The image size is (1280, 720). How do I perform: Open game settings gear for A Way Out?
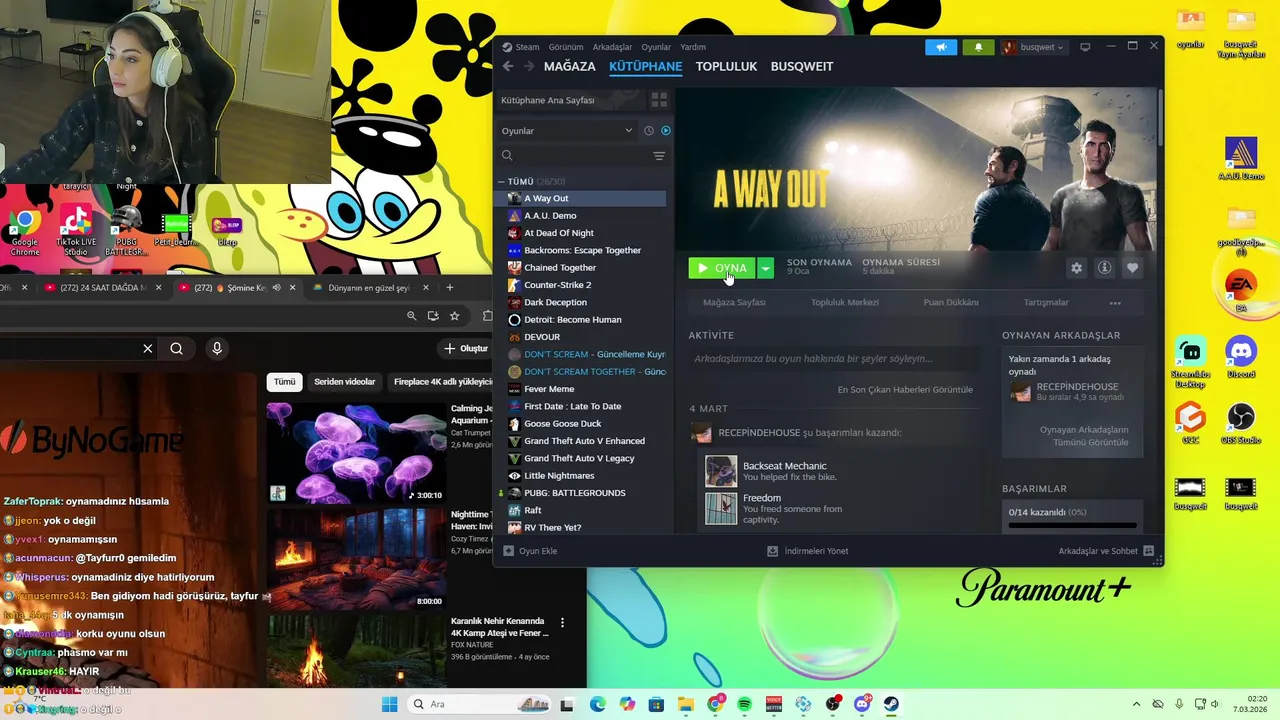tap(1076, 268)
